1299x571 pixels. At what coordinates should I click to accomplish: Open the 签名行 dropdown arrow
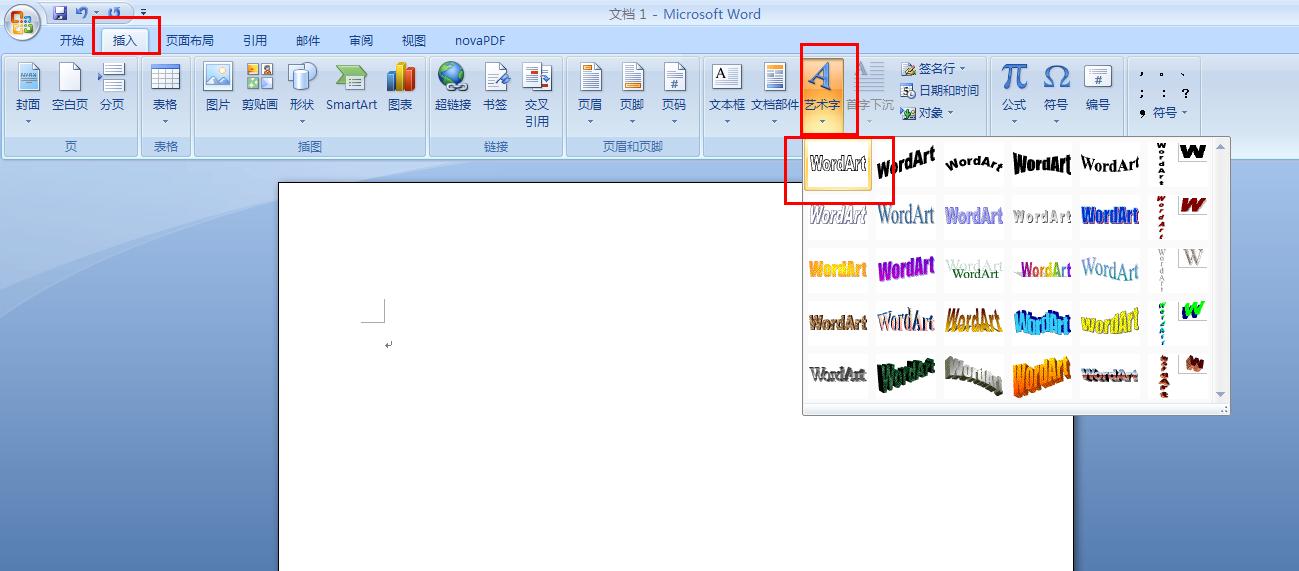point(963,69)
